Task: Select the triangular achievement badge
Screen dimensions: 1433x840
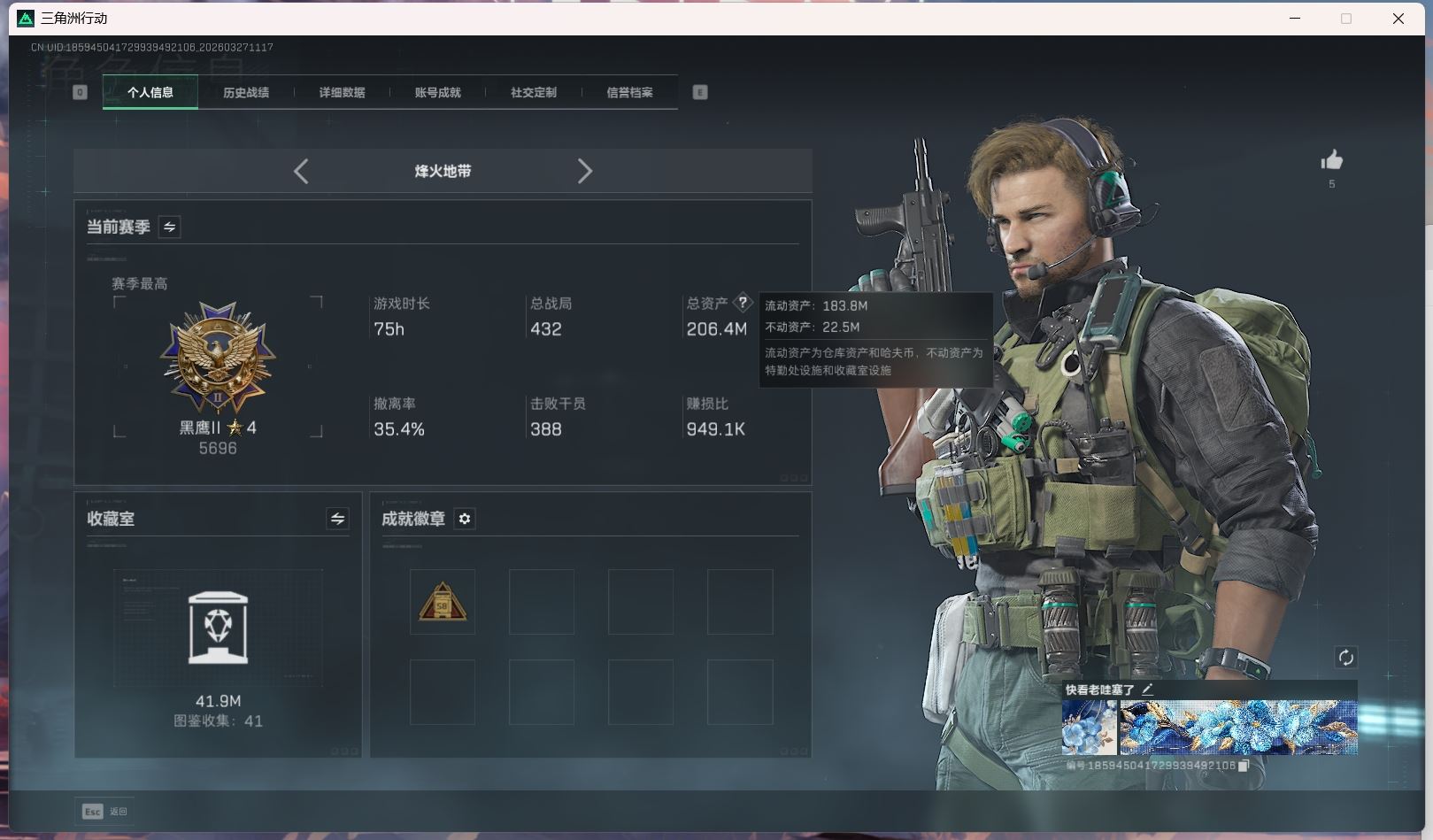Action: [x=443, y=602]
